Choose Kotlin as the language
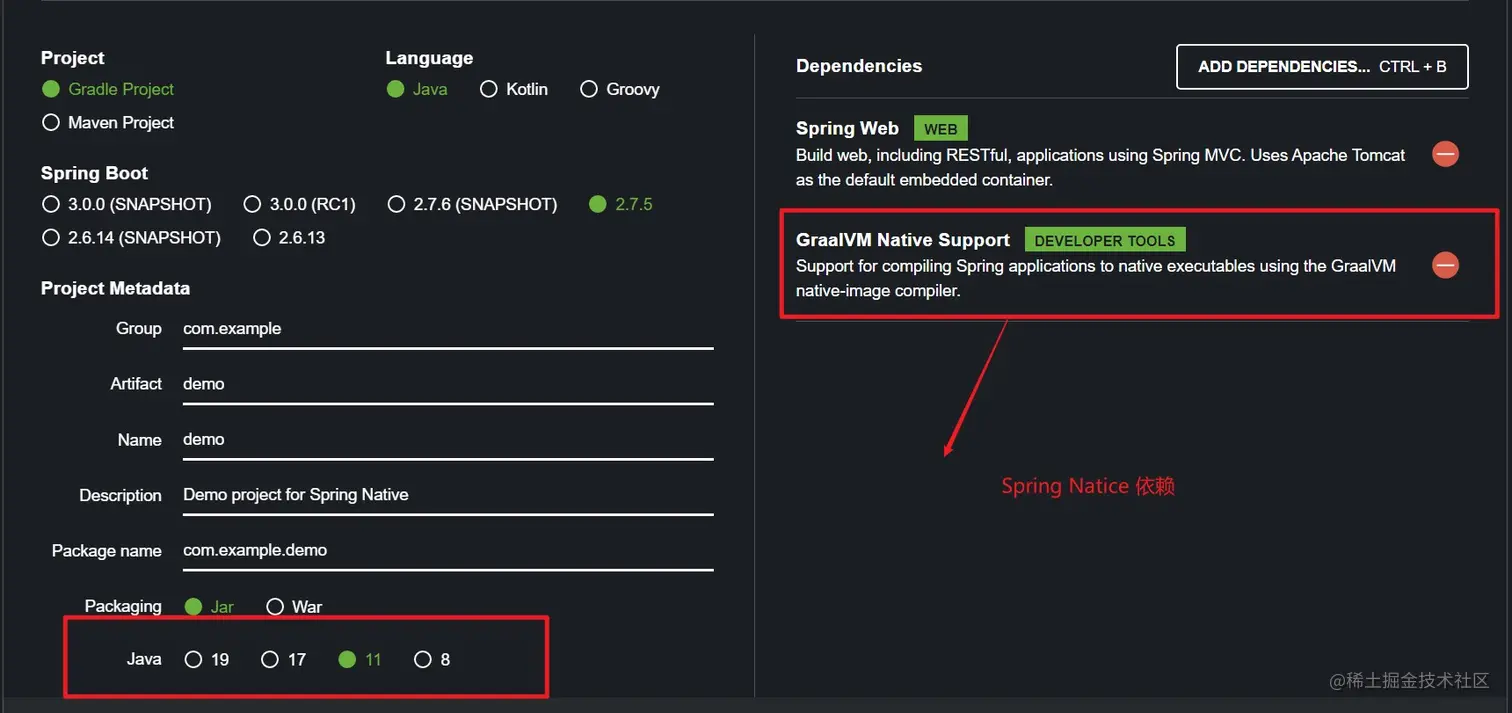Screen dimensions: 1512x713 click(x=514, y=89)
